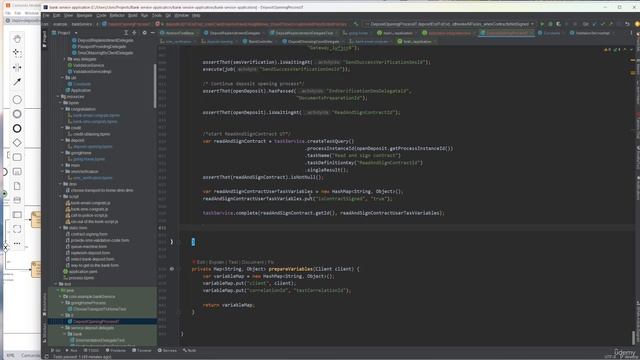The width and height of the screenshot is (640, 360).
Task: Open the File menu in IntelliJ
Action: point(46,16)
